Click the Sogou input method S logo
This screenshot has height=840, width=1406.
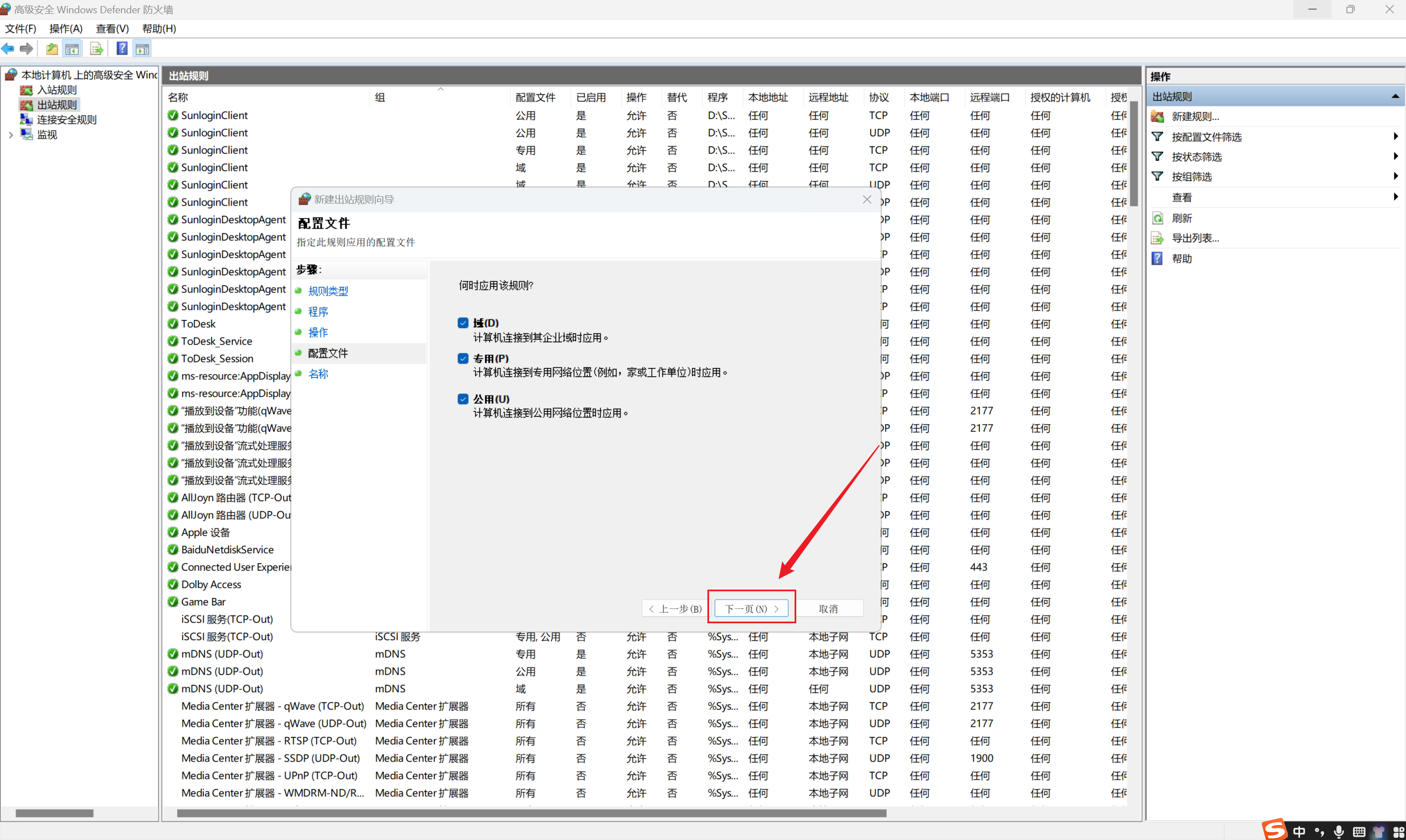(1274, 830)
